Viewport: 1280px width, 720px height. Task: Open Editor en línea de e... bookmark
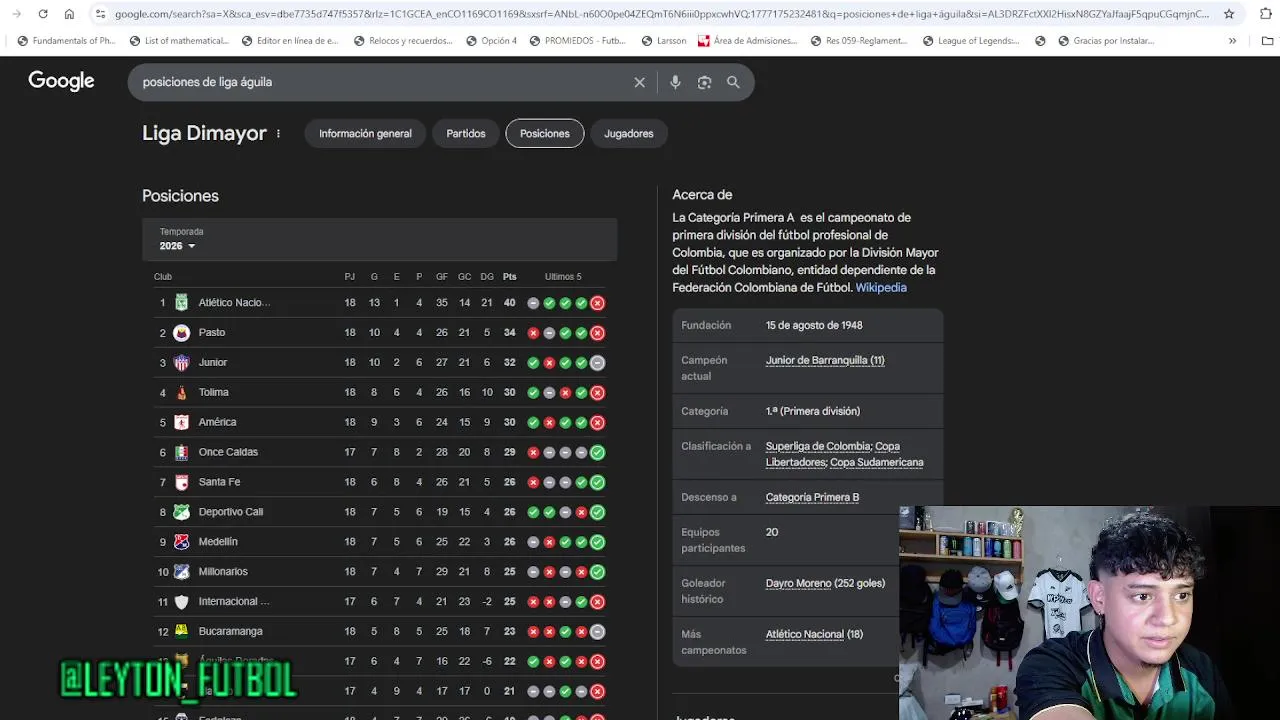click(290, 41)
